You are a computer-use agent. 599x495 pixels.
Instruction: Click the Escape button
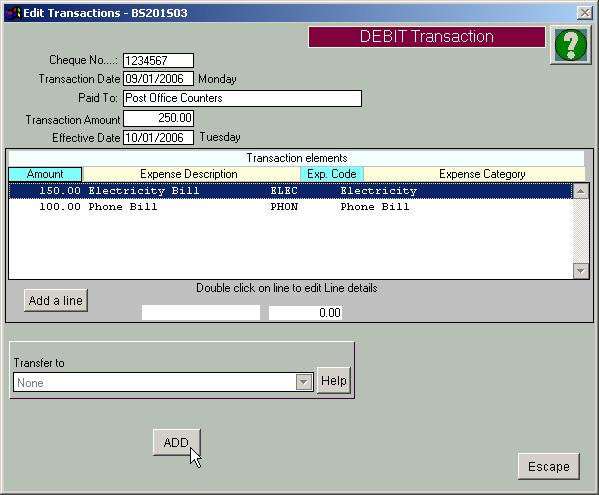[549, 466]
